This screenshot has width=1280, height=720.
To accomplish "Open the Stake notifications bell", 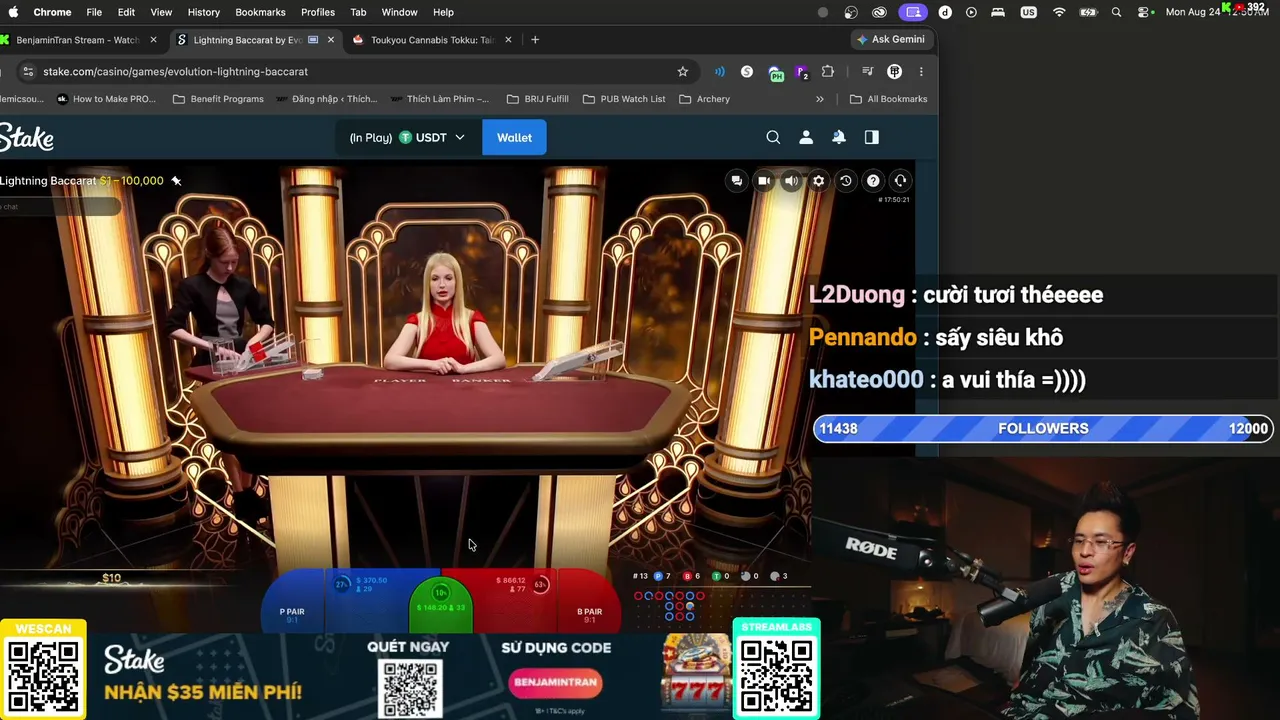I will pyautogui.click(x=839, y=137).
